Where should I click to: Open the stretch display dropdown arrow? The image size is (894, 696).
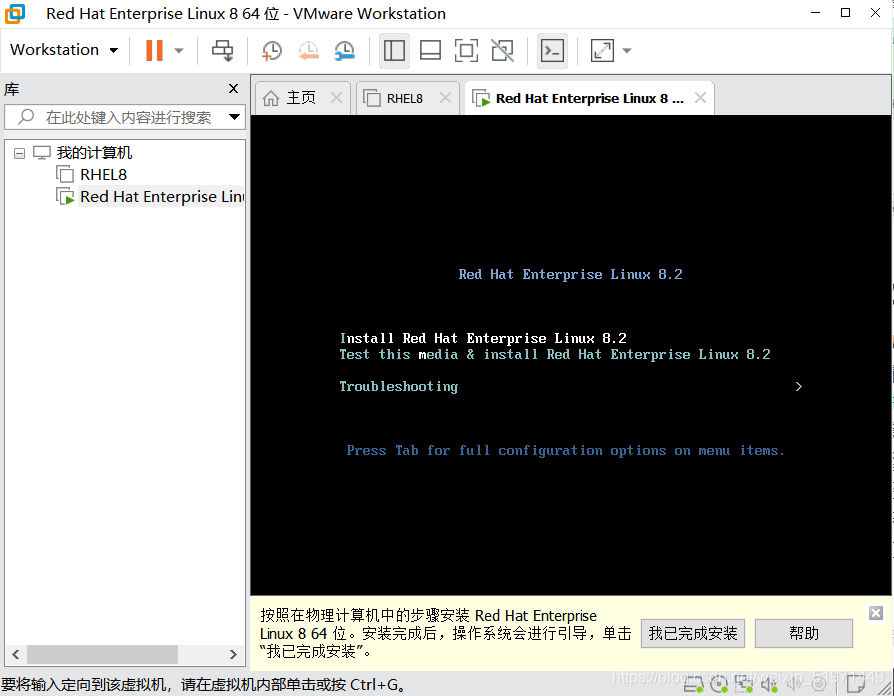pyautogui.click(x=627, y=51)
